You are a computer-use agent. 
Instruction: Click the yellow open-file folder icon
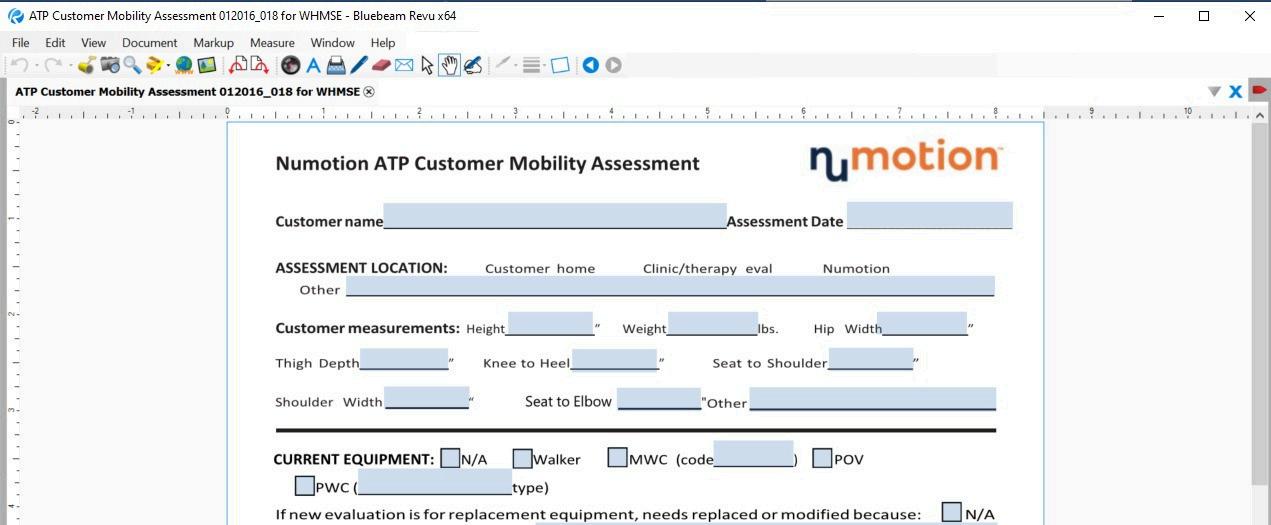[x=154, y=65]
